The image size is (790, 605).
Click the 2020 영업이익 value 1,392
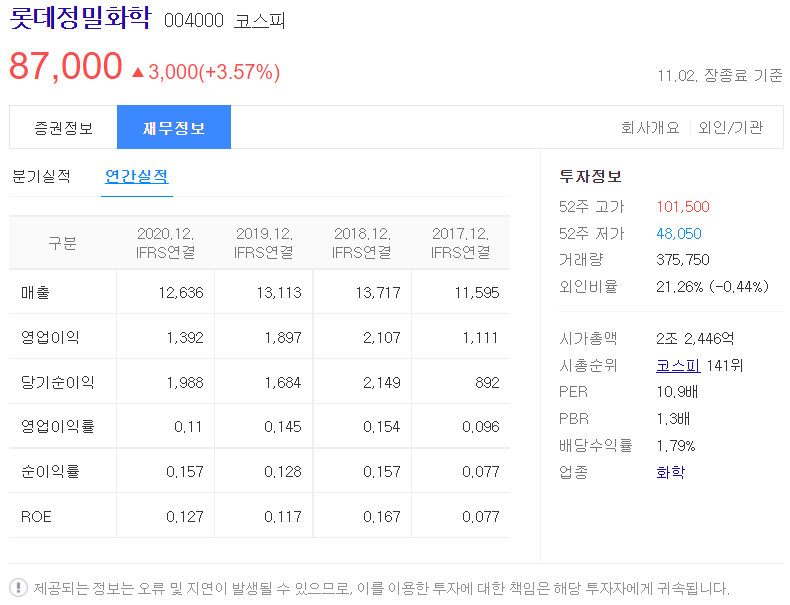[x=185, y=338]
